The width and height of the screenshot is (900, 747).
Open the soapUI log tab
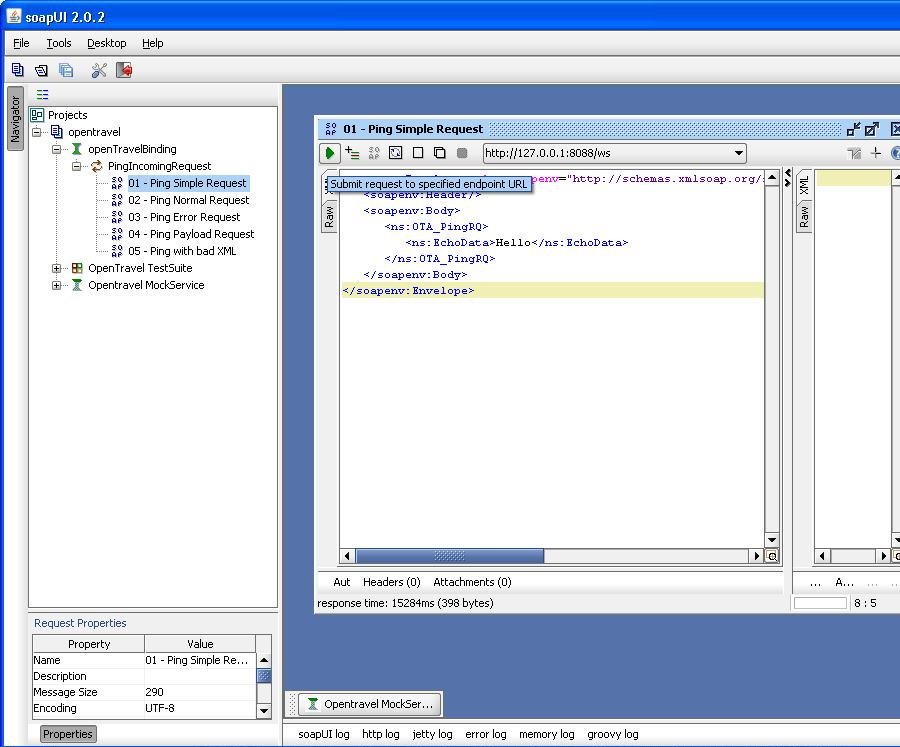click(324, 734)
